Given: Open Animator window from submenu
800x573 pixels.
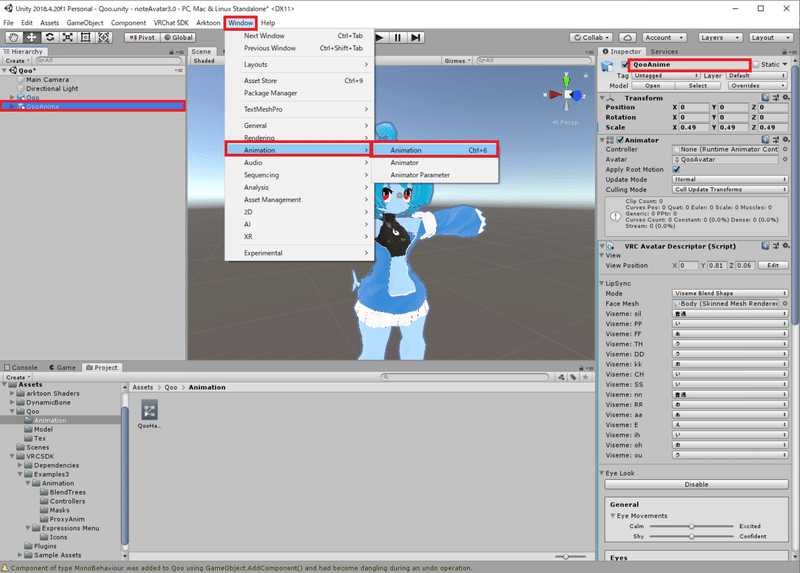Looking at the screenshot, I should 435,162.
